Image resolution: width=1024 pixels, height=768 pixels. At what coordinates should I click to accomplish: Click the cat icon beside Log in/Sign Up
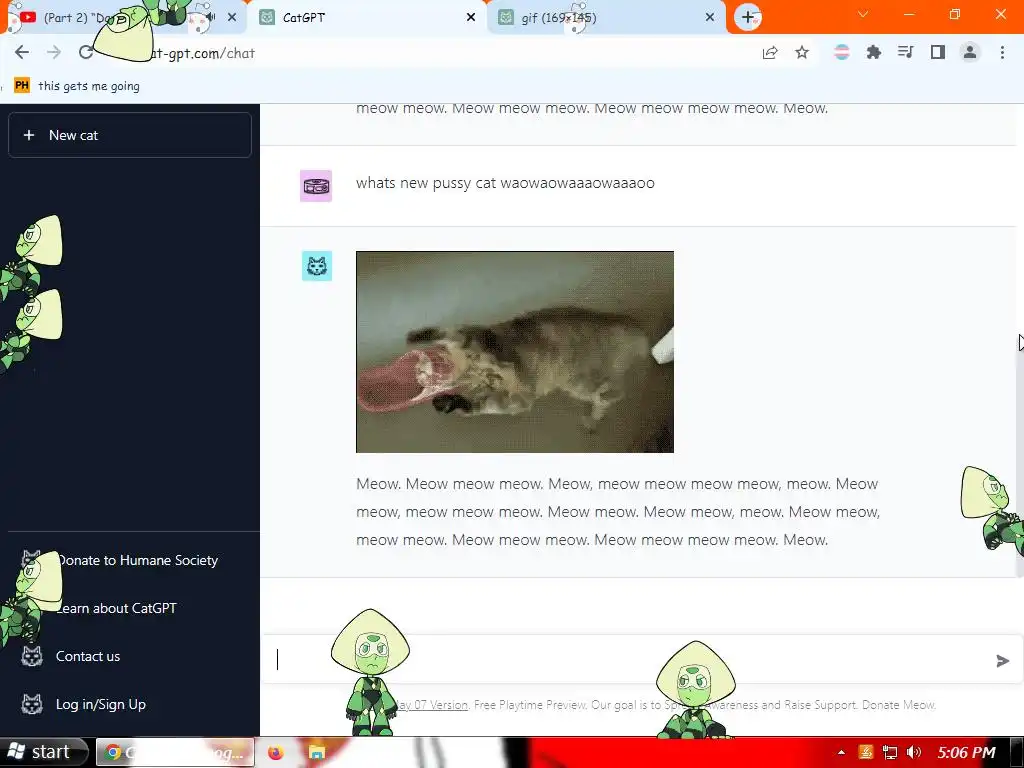31,704
